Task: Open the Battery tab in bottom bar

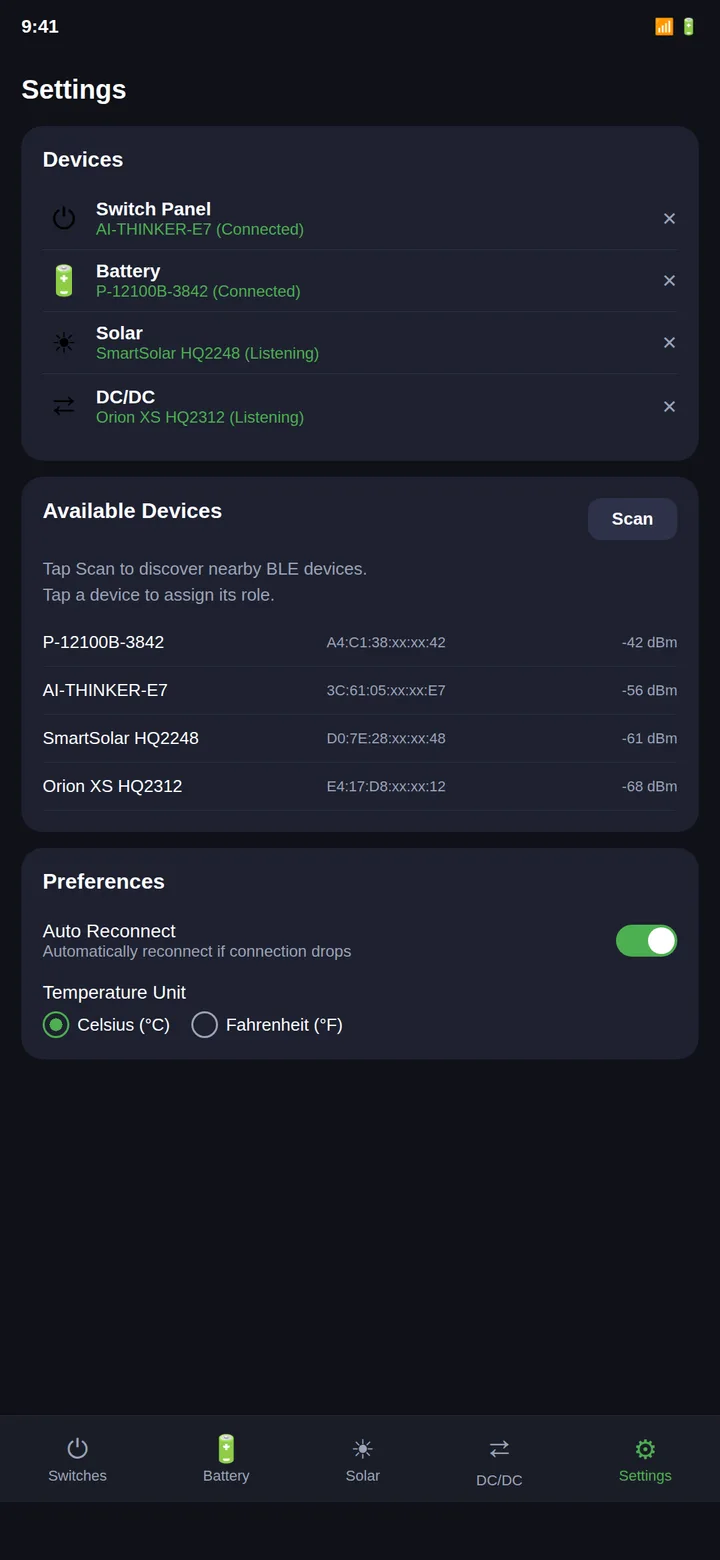Action: [226, 1460]
